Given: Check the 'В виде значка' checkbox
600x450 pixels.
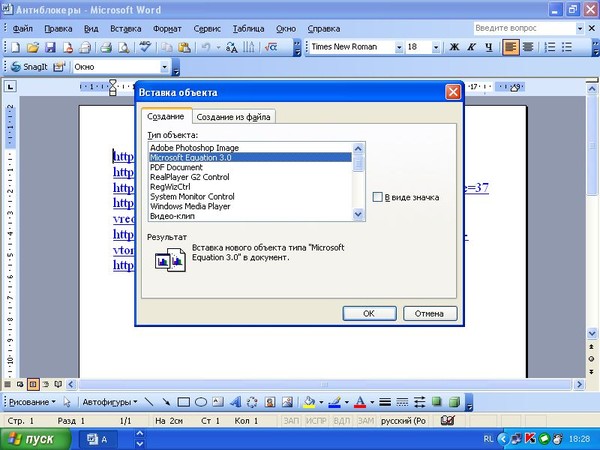Looking at the screenshot, I should coord(377,197).
